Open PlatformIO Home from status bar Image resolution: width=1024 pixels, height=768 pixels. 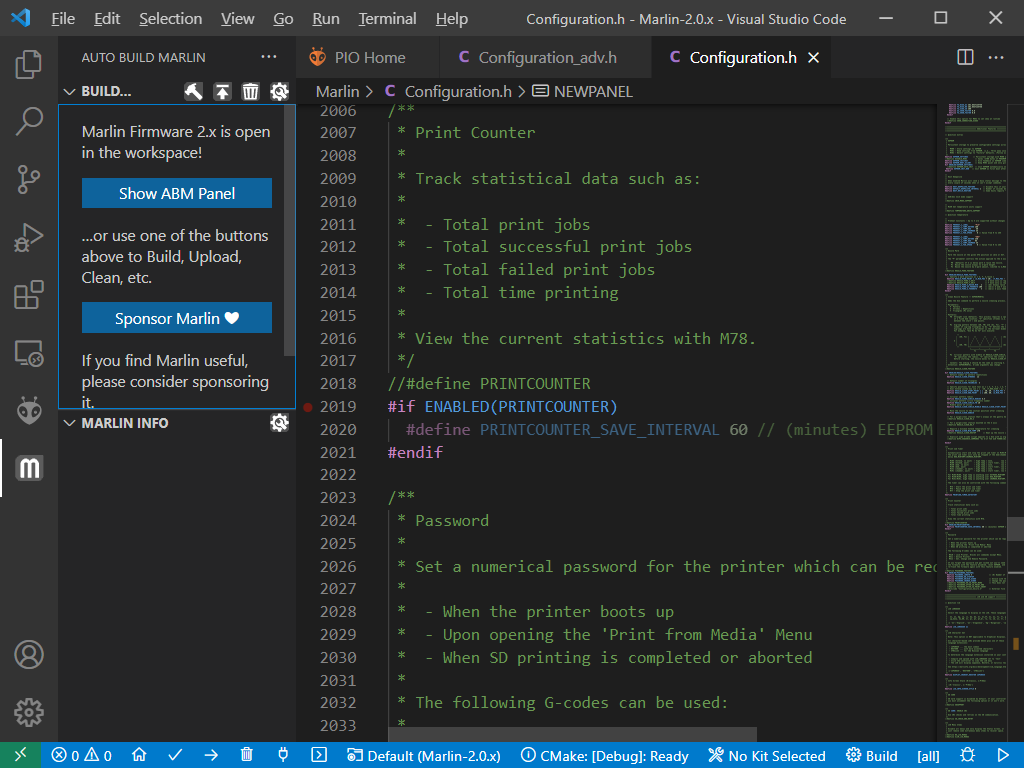point(139,756)
